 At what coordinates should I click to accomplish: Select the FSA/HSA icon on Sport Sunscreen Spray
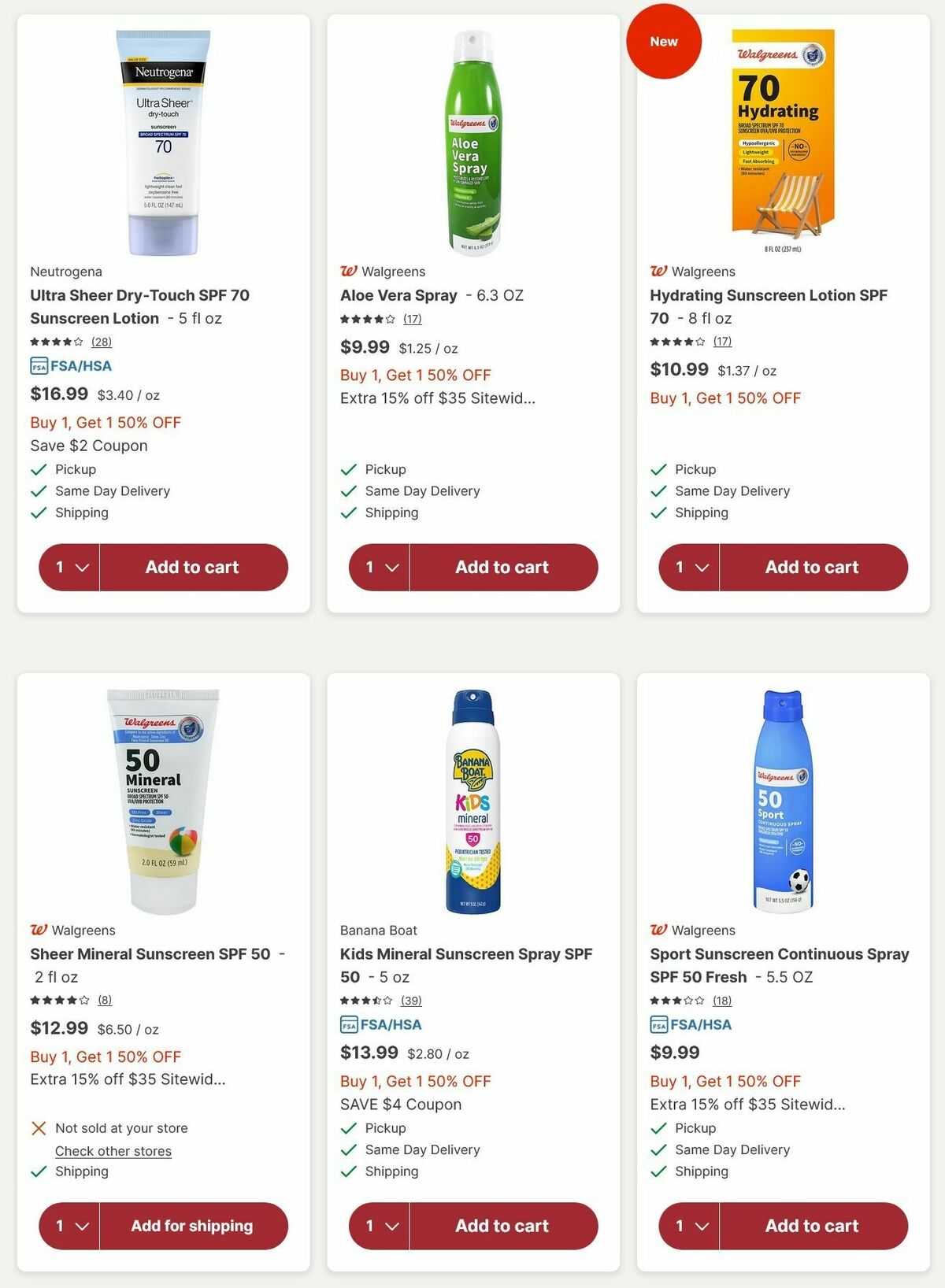tap(659, 1025)
